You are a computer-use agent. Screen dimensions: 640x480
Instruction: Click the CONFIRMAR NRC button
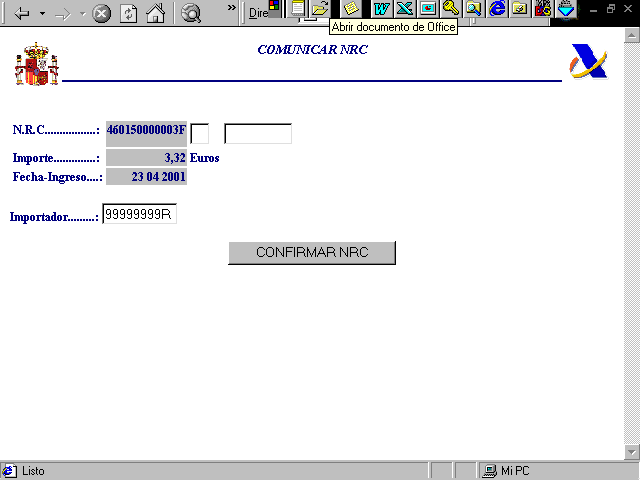312,253
